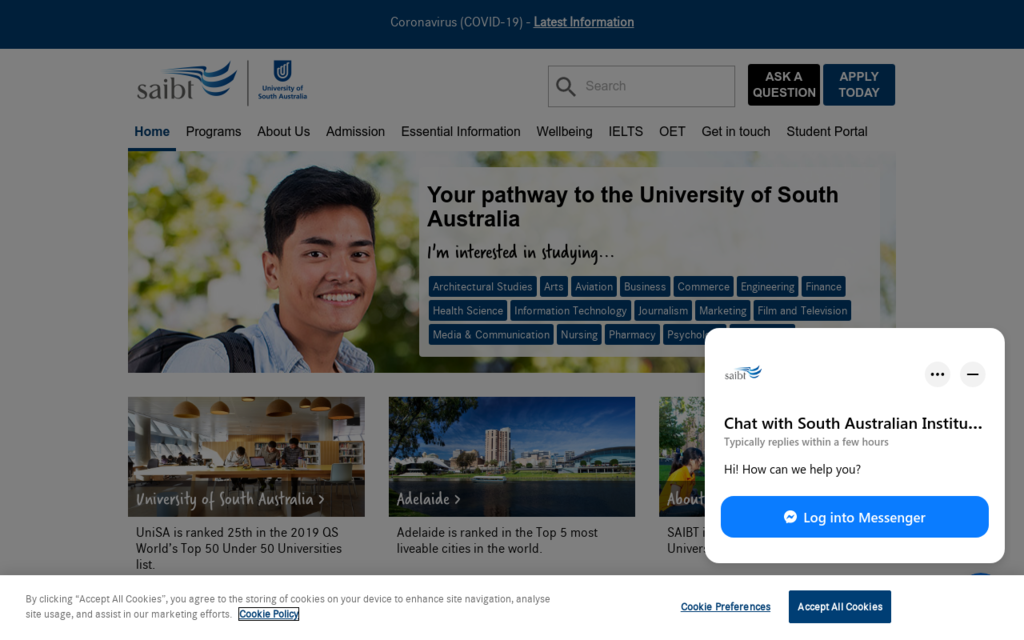
Task: Click the search magnifier icon
Action: [x=566, y=86]
